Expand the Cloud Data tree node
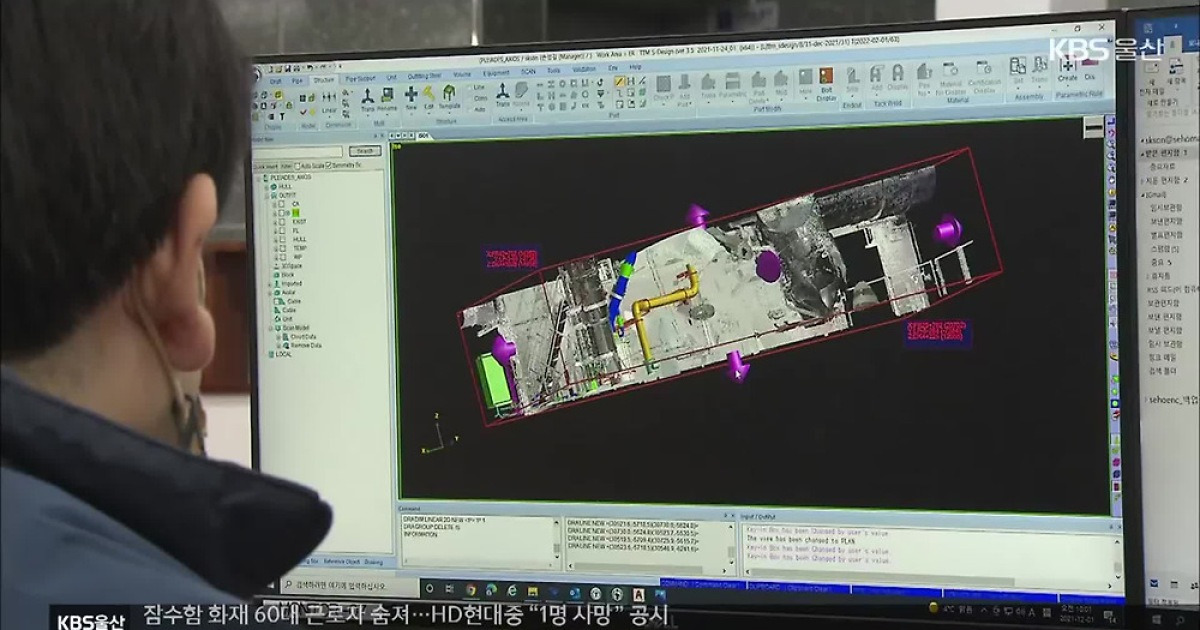The image size is (1200, 630). [277, 337]
